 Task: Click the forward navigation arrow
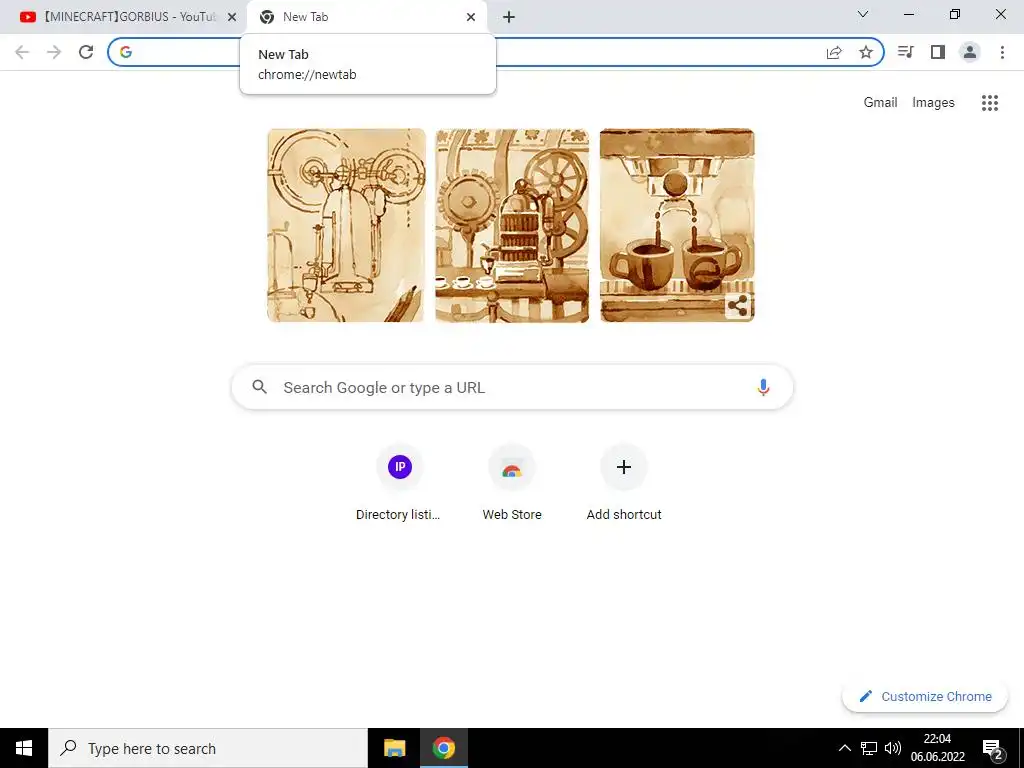click(x=54, y=52)
